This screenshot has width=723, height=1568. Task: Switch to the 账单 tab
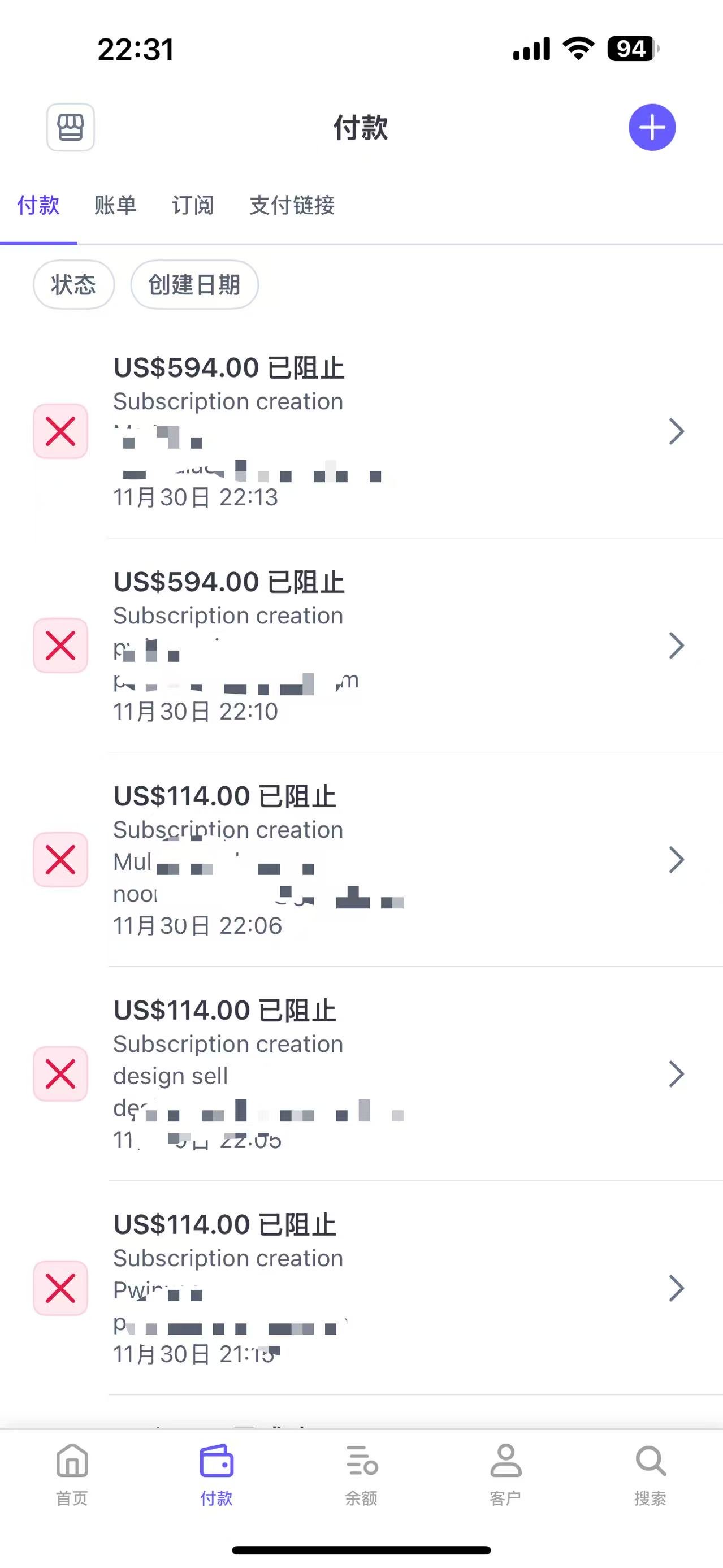116,206
